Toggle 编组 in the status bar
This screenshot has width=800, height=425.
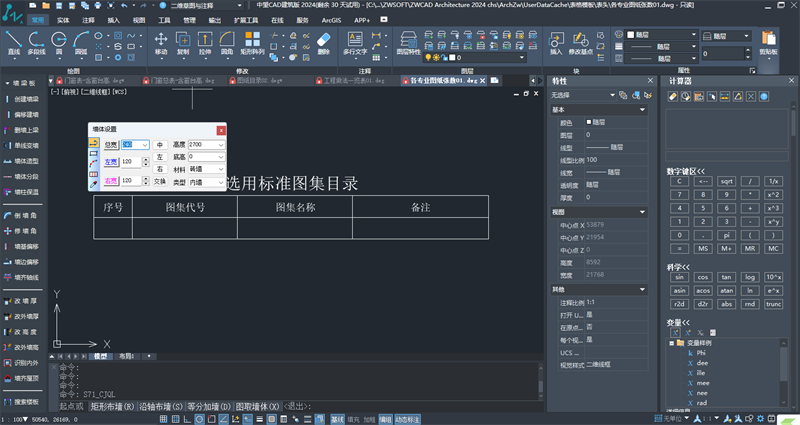coord(385,419)
